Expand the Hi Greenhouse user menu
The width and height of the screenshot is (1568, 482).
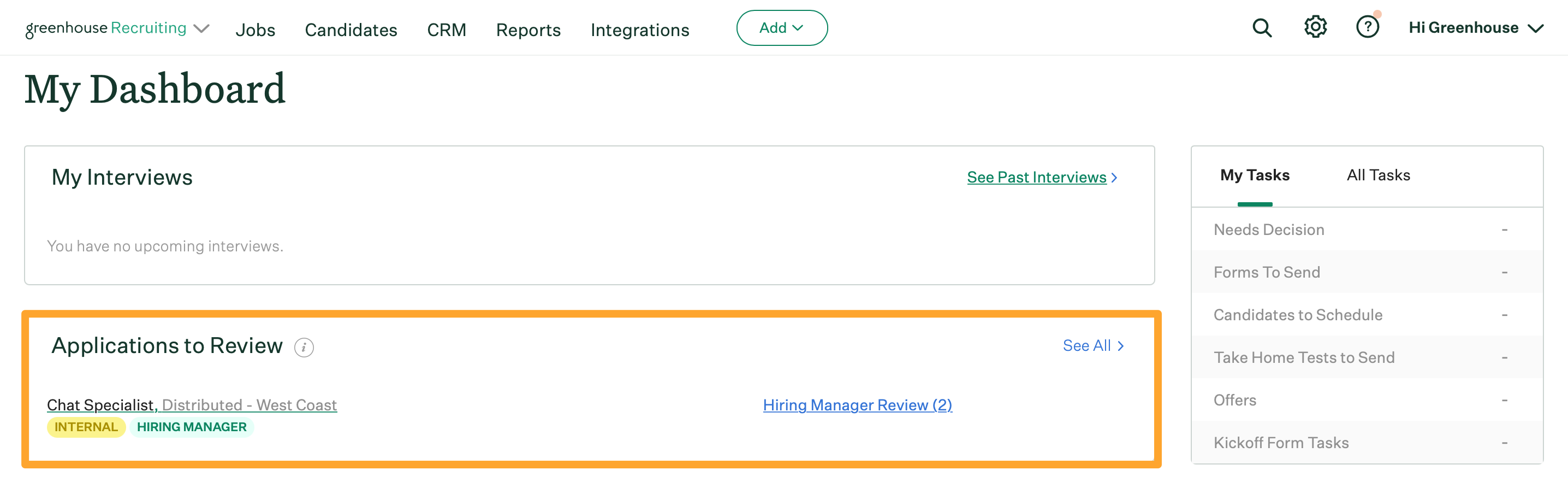[1476, 28]
